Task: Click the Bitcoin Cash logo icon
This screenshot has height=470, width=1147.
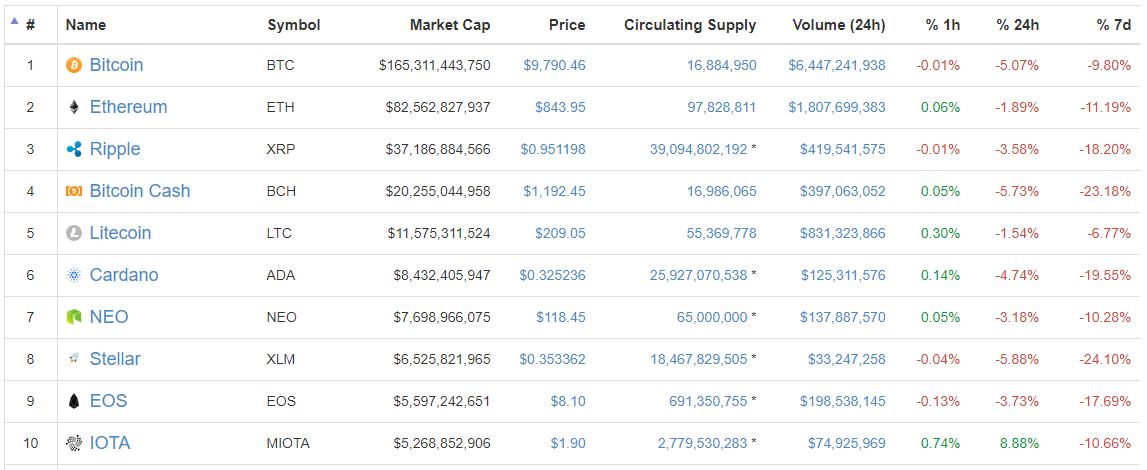Action: click(x=73, y=191)
